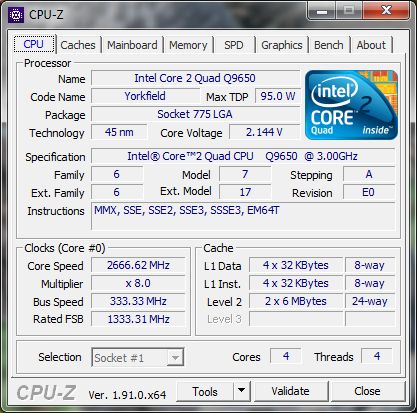The height and width of the screenshot is (413, 417).
Task: Click the processor Name field
Action: 195,78
